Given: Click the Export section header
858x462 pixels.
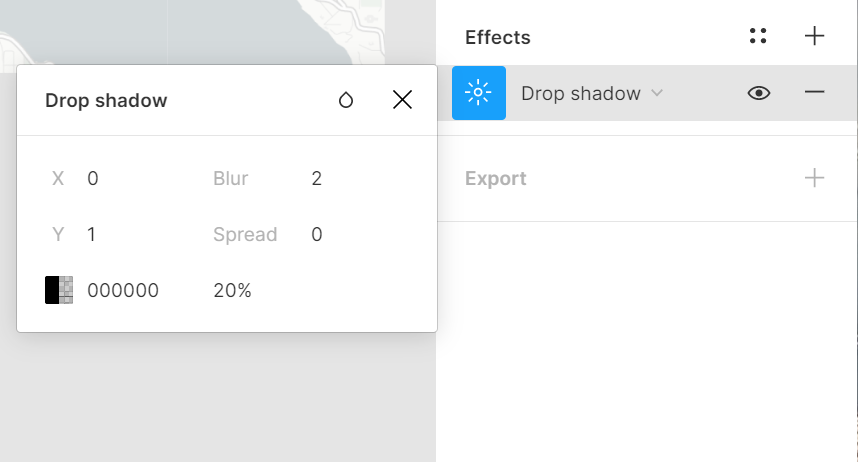Looking at the screenshot, I should pyautogui.click(x=496, y=179).
